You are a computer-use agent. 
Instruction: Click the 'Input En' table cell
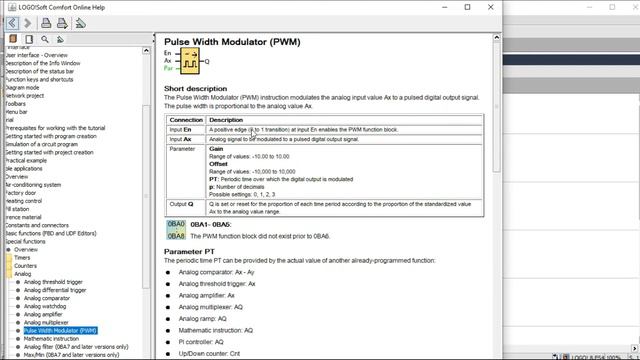tap(186, 130)
